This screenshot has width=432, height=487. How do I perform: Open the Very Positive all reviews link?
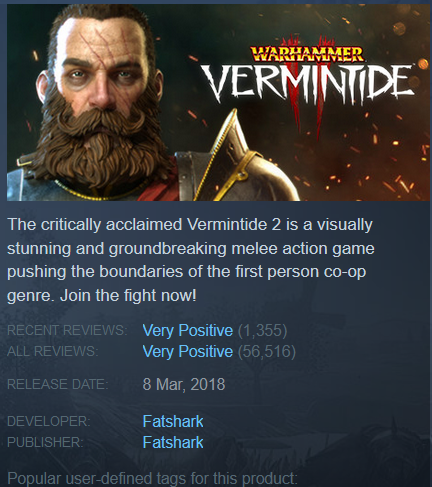(188, 351)
